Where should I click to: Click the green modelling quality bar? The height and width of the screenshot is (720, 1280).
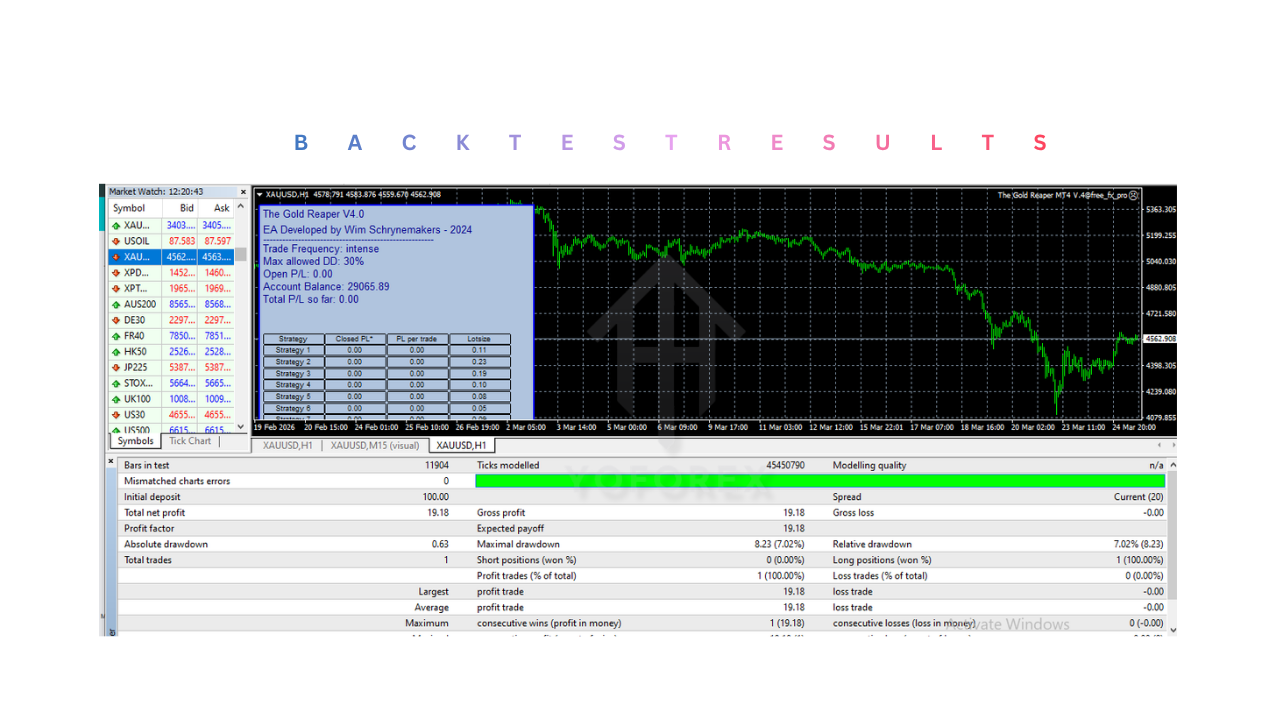(x=820, y=481)
